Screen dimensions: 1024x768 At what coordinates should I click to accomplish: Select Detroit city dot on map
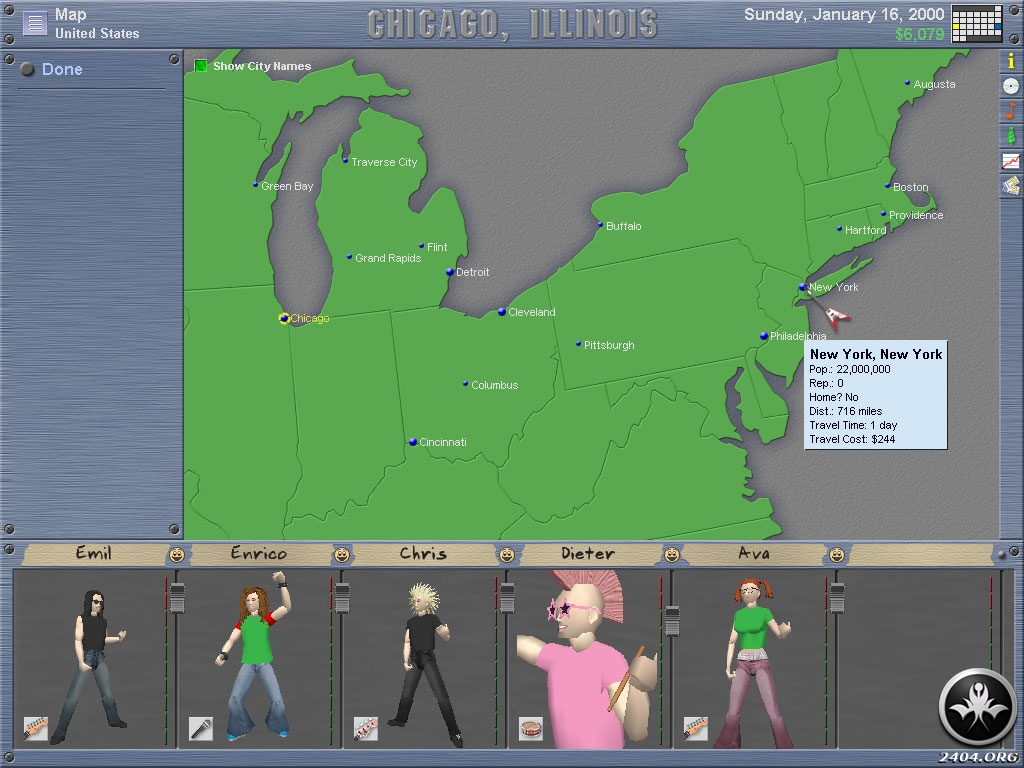(x=450, y=272)
